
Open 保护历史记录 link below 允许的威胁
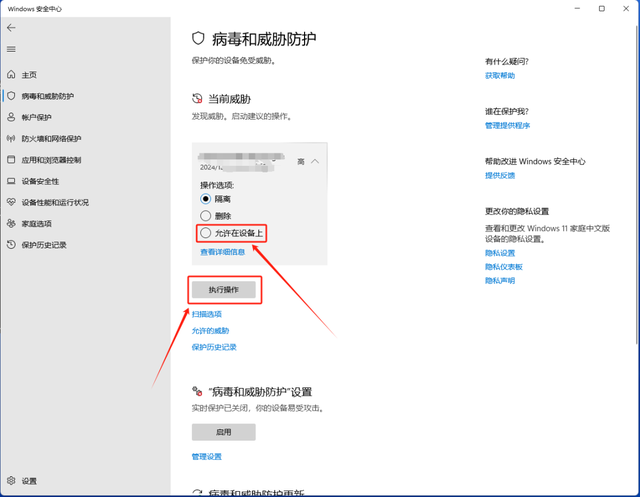point(214,347)
